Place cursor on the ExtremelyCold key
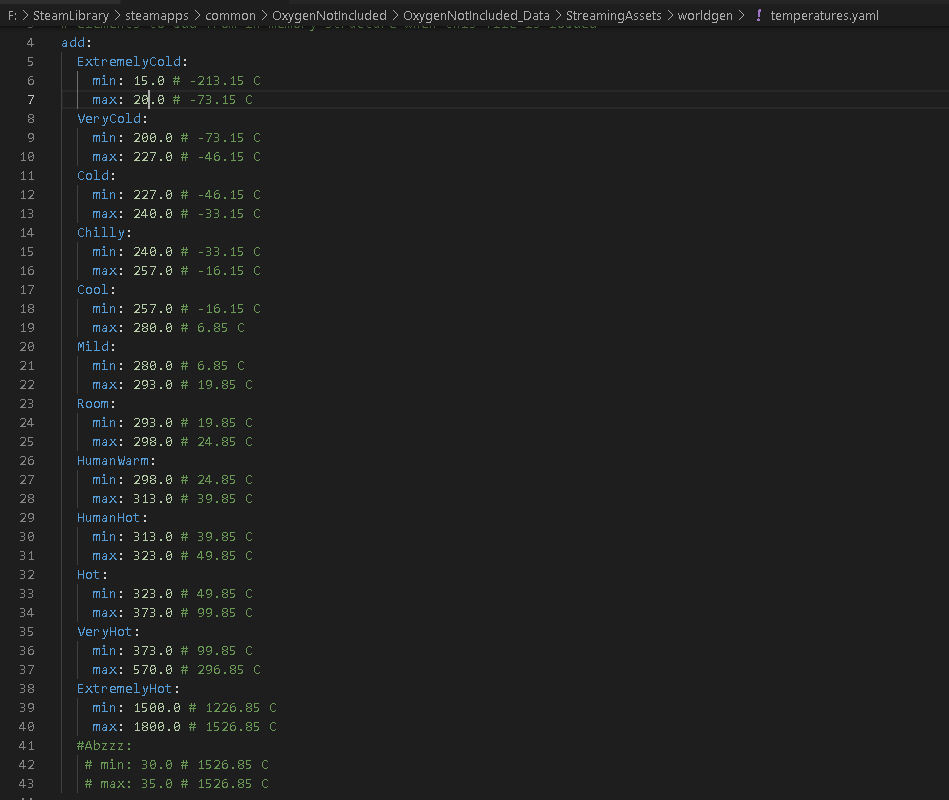Image resolution: width=949 pixels, height=800 pixels. click(x=129, y=62)
